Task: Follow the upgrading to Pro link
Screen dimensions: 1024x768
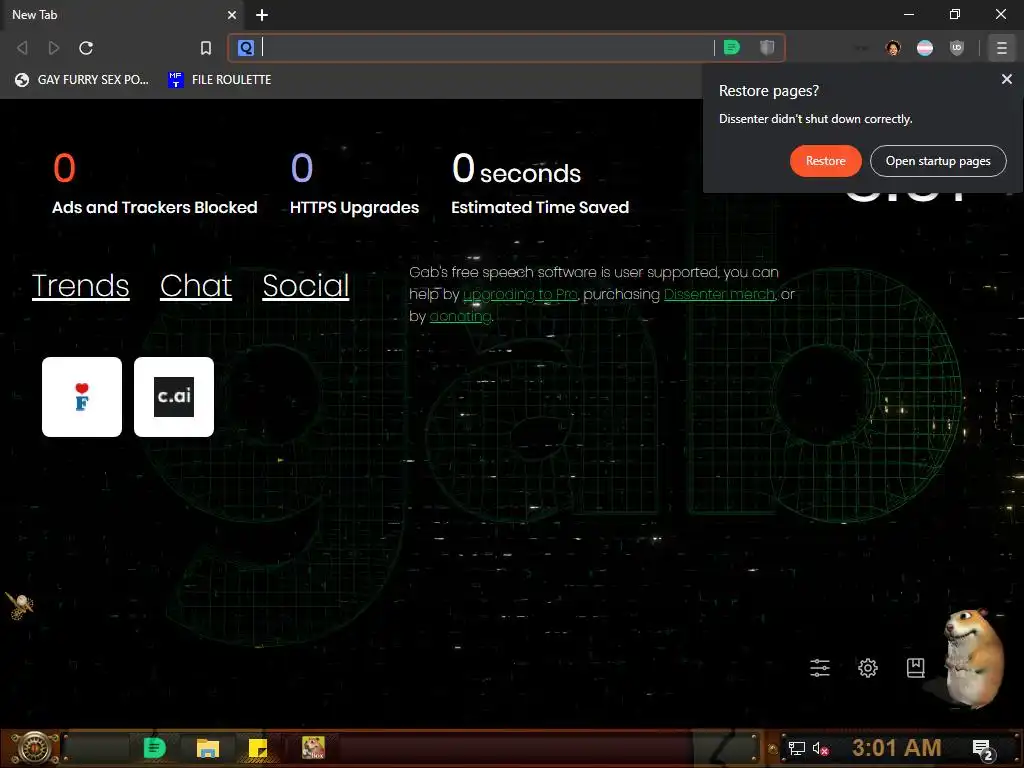Action: pos(520,295)
